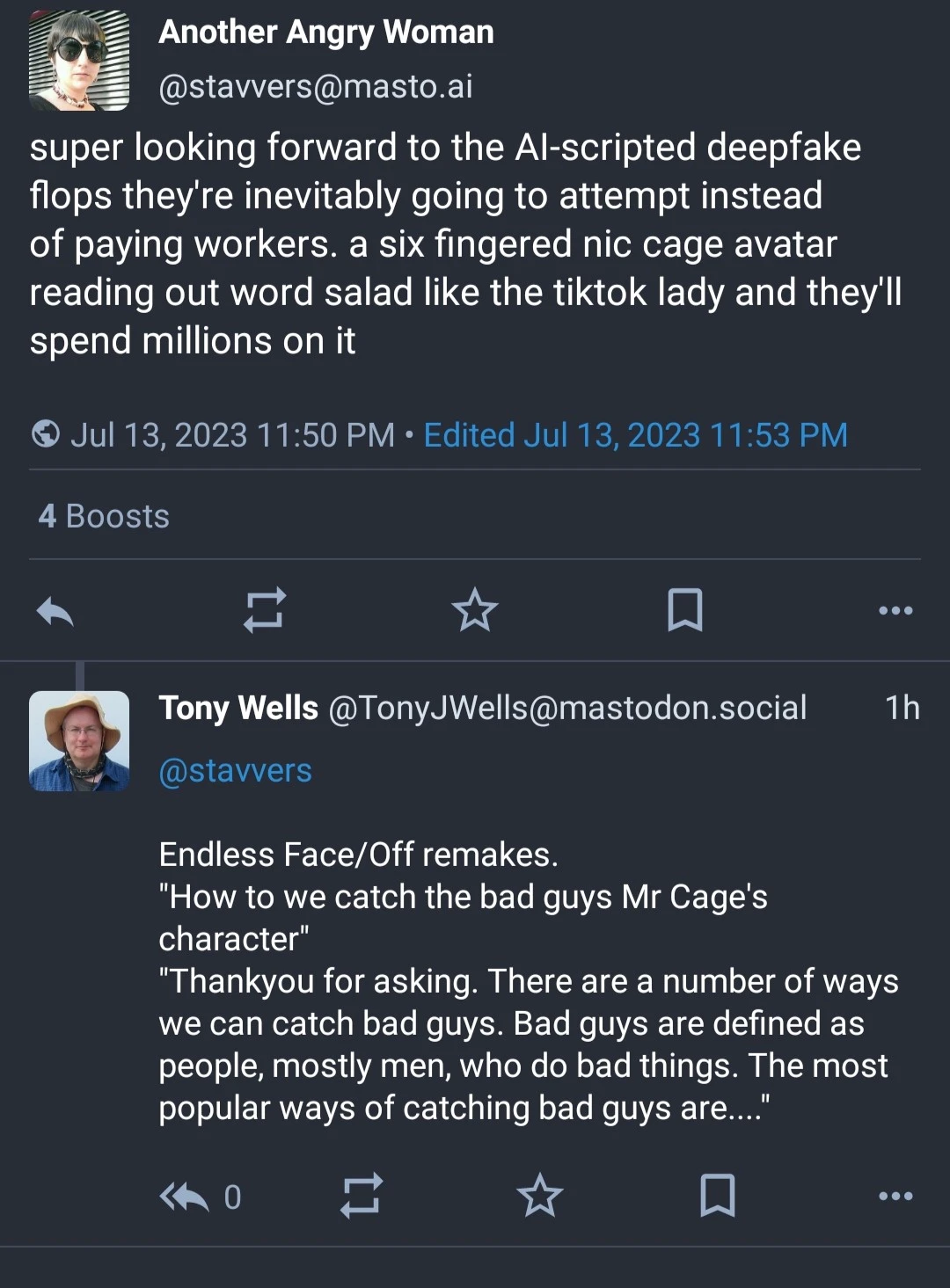Bookmark Another Angry Woman's post
This screenshot has width=950, height=1288.
pos(685,610)
